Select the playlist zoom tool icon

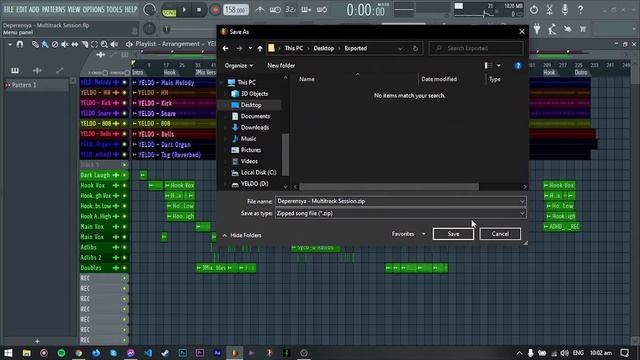tap(104, 44)
